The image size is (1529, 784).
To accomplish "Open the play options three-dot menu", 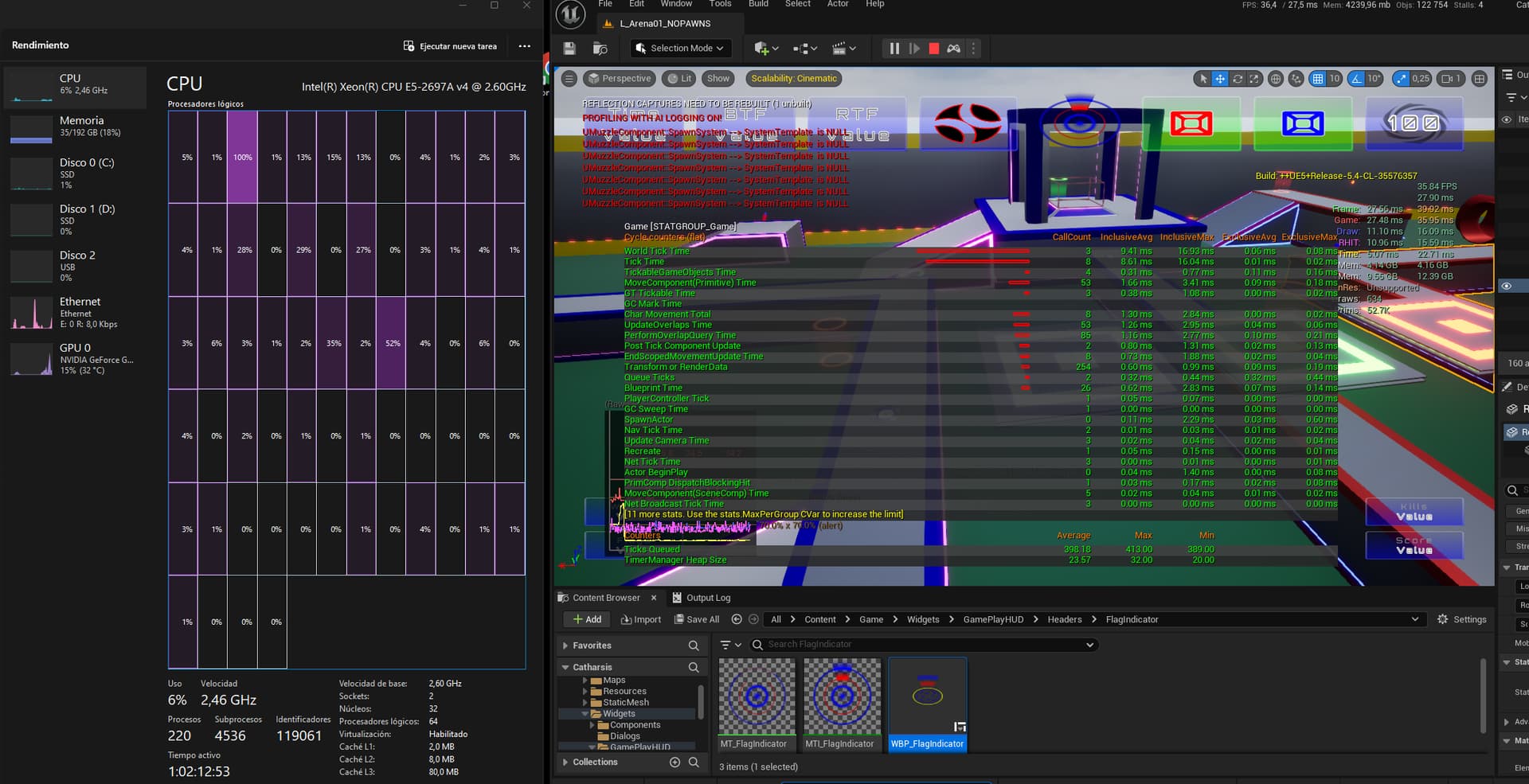I will point(973,49).
